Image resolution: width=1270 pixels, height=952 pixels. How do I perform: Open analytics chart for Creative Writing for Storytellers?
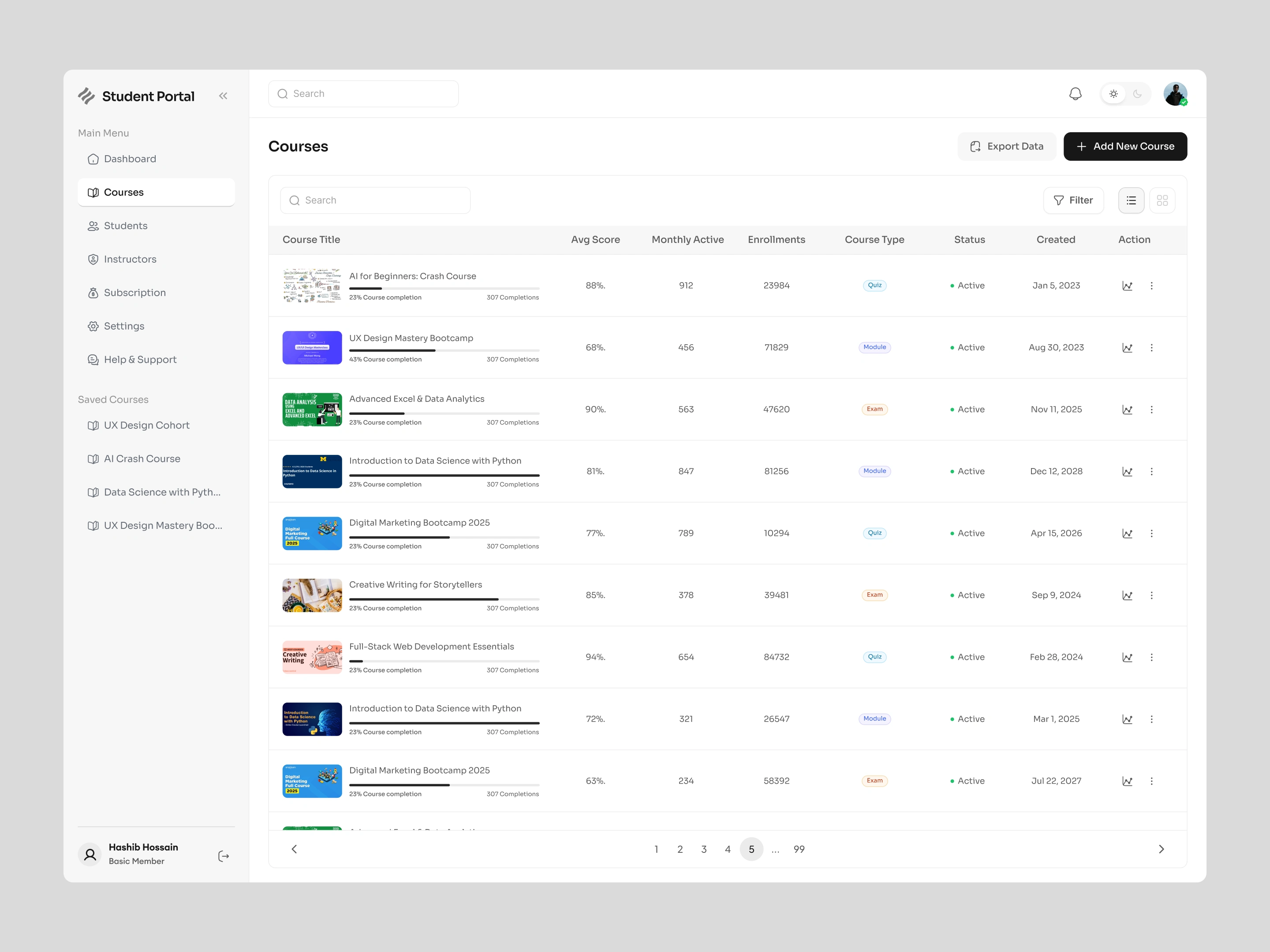coord(1127,595)
